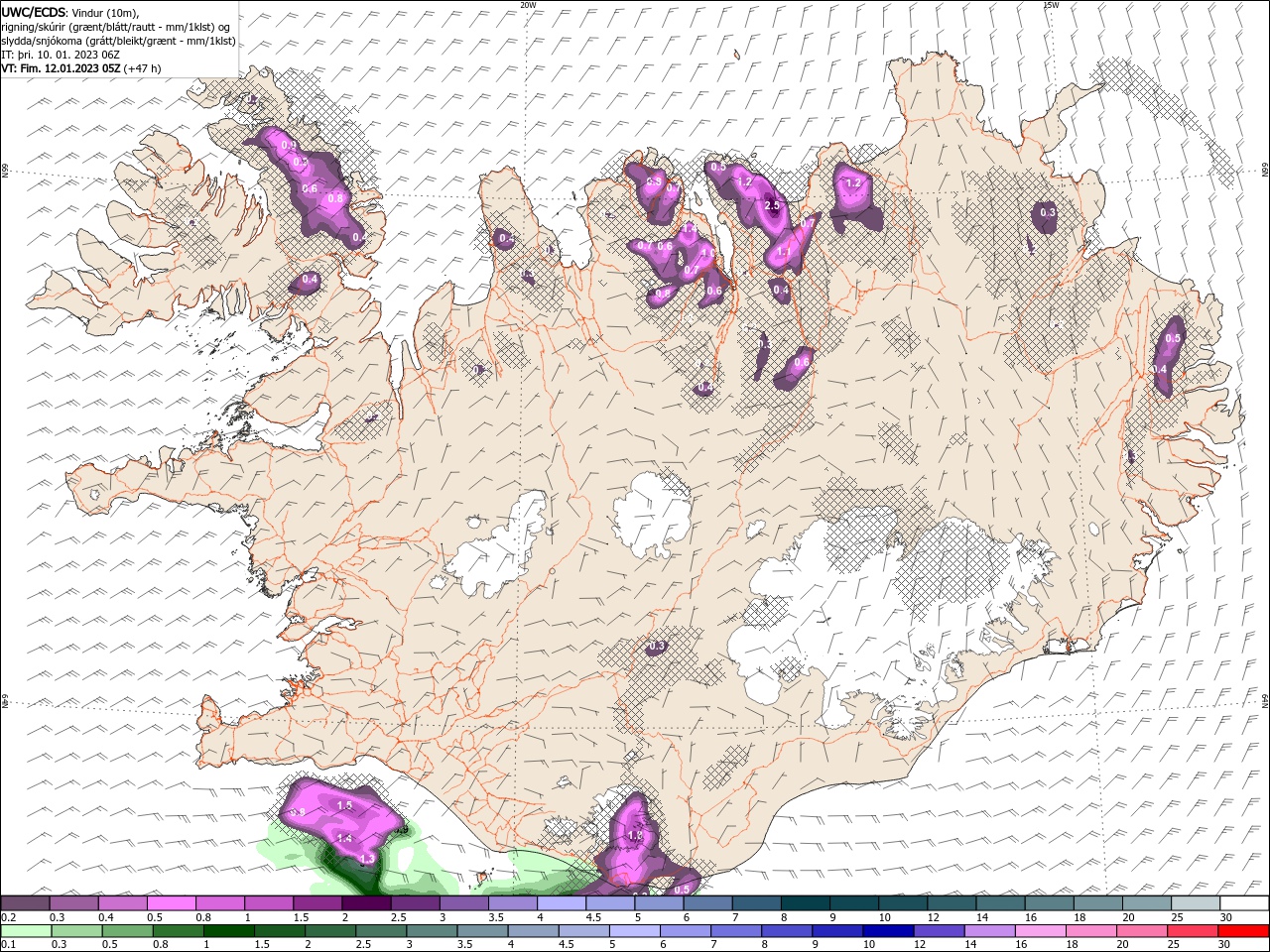This screenshot has width=1270, height=952.
Task: Pick the white 30+ snow scale swatch
Action: [x=1244, y=903]
